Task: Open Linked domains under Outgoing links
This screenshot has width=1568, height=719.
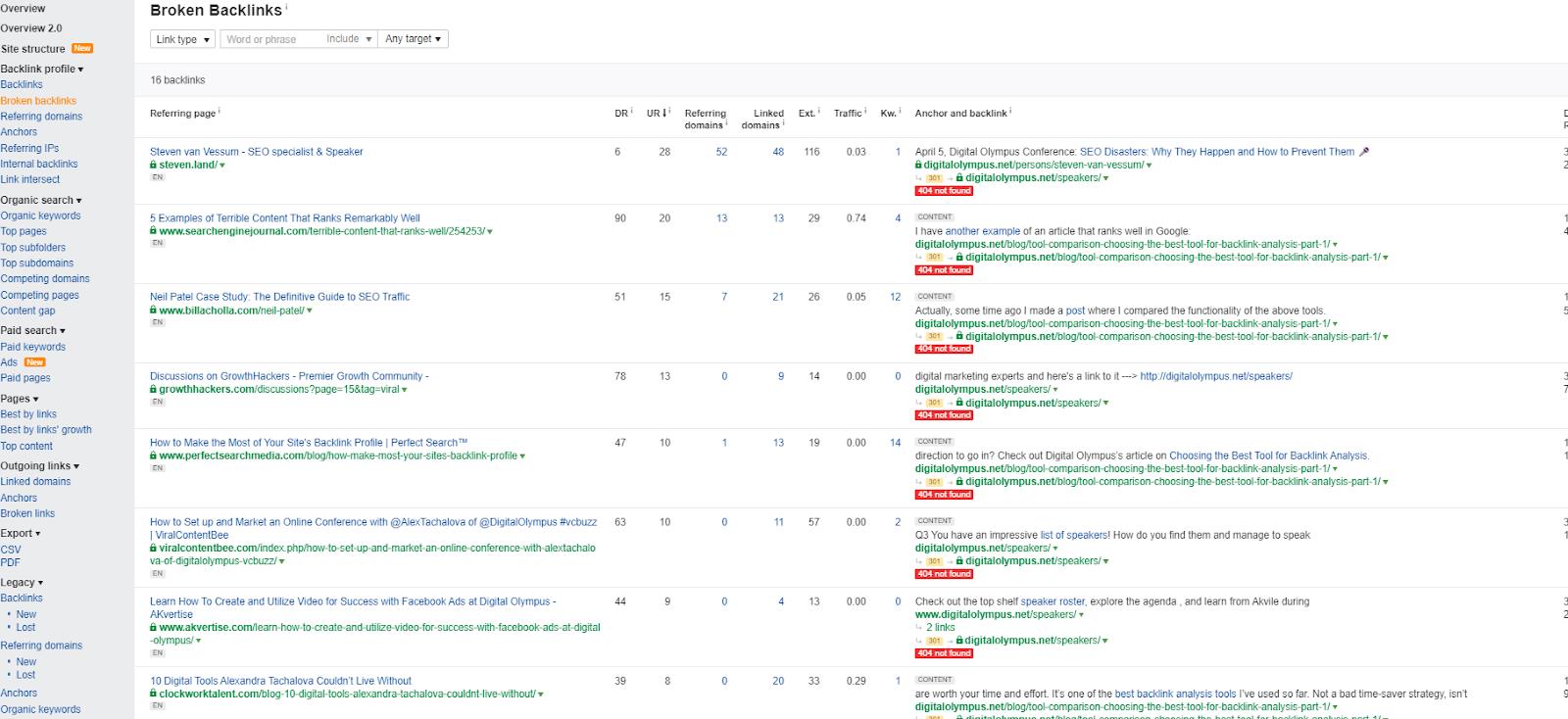Action: [35, 482]
